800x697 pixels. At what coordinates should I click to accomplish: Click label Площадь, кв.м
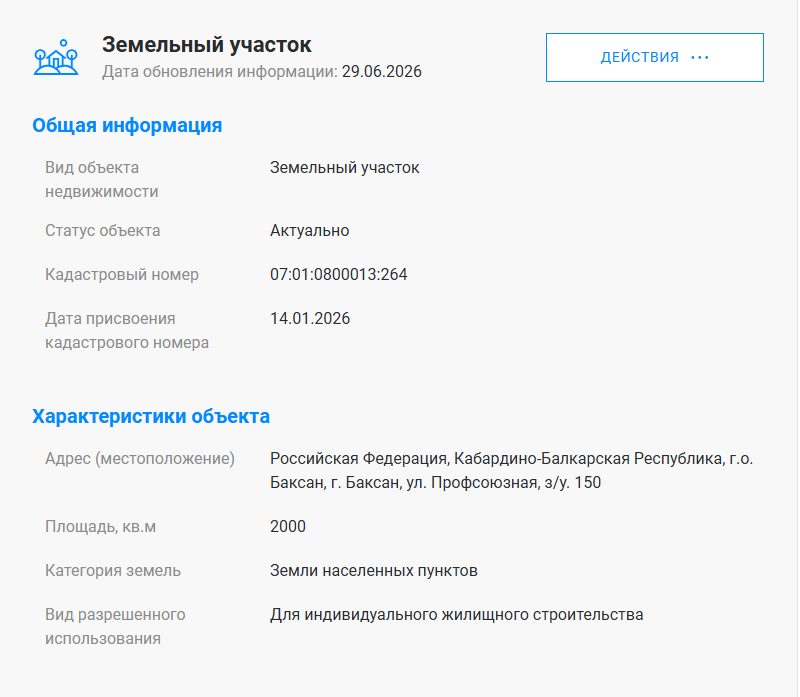pos(101,526)
